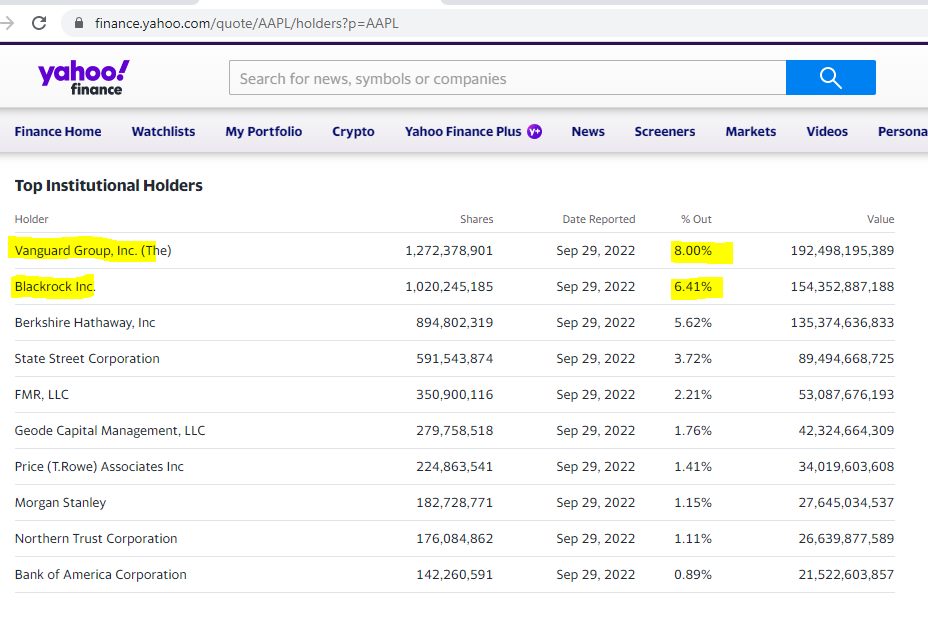The width and height of the screenshot is (928, 618).
Task: Focus the news and symbols search field
Action: [507, 78]
